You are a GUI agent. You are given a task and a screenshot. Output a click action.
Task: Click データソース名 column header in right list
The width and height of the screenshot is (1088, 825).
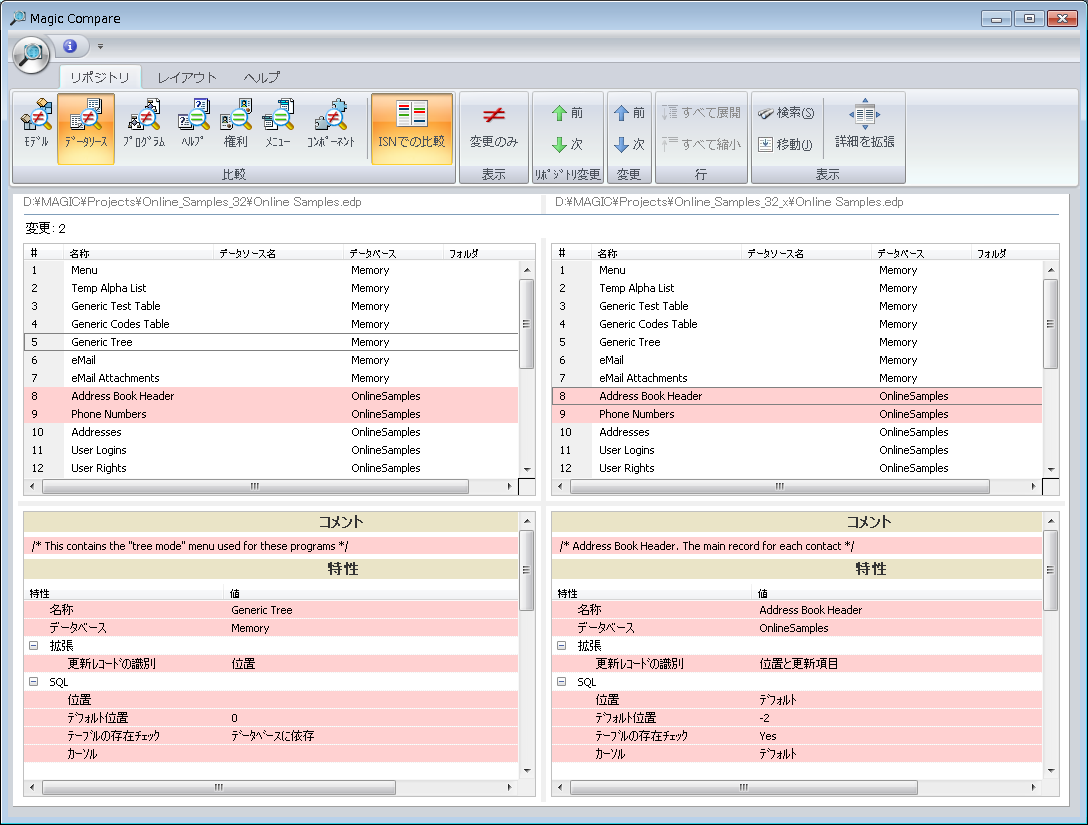tap(806, 253)
